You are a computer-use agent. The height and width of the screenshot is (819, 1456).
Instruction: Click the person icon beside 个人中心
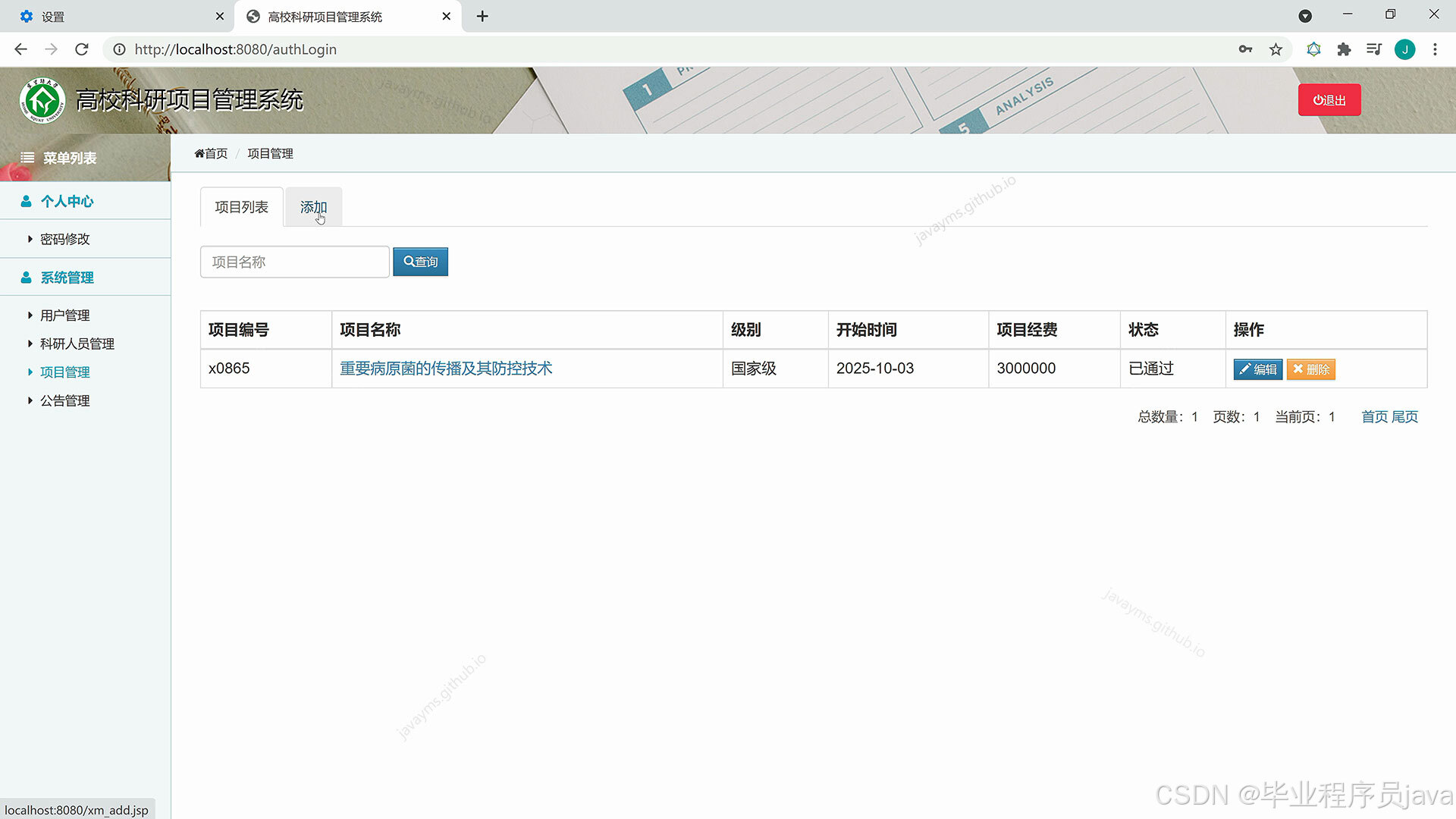coord(27,201)
